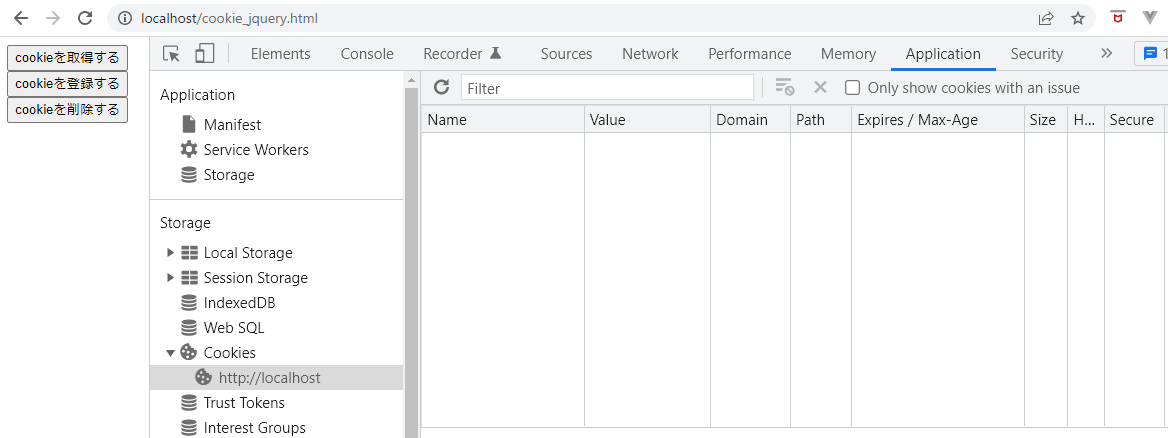Click the share page icon in address bar

pyautogui.click(x=1046, y=19)
